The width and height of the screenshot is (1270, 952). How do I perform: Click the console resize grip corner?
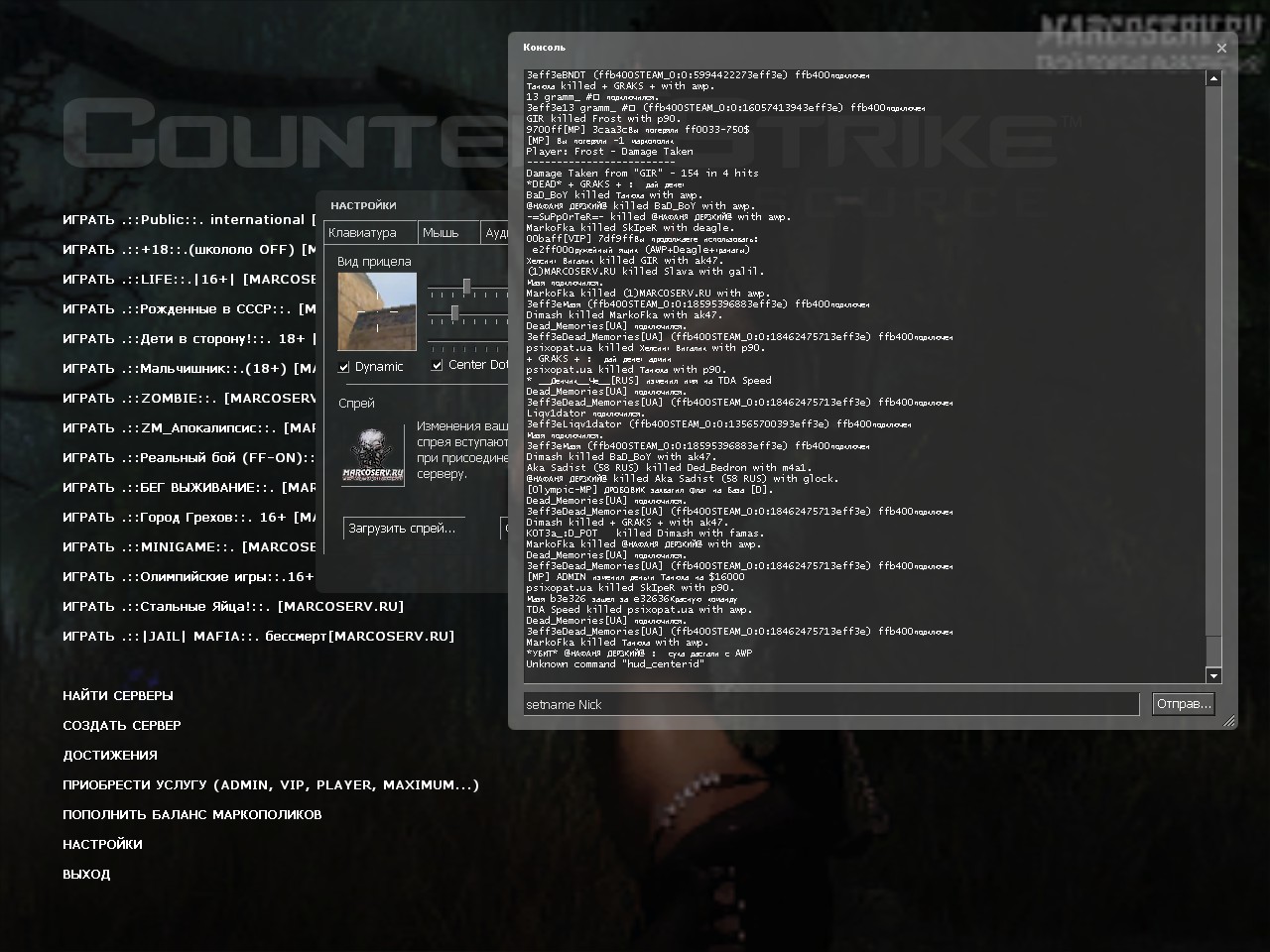tap(1229, 721)
